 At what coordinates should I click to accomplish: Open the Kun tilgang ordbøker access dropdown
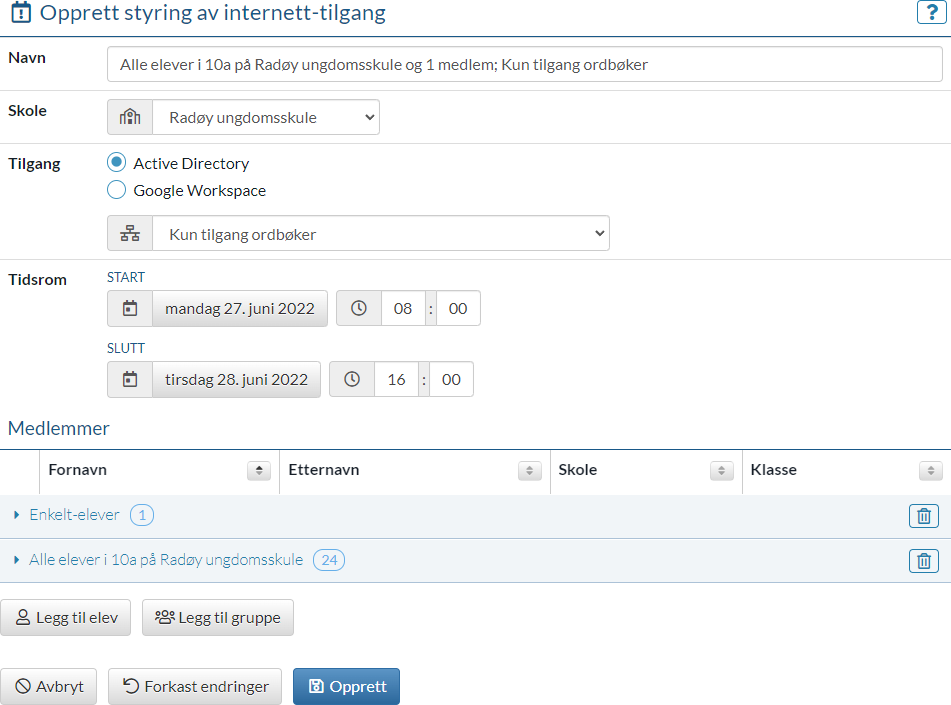pyautogui.click(x=380, y=234)
